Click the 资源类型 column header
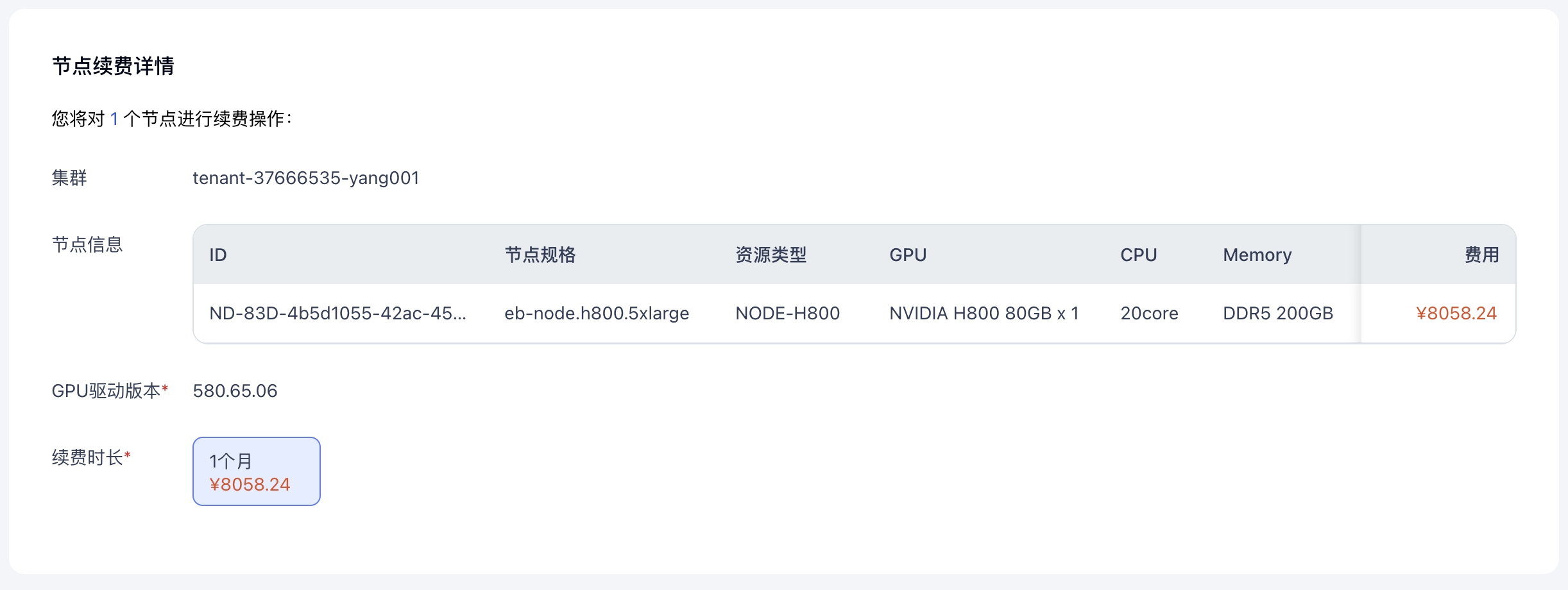Viewport: 1568px width, 590px height. click(771, 255)
